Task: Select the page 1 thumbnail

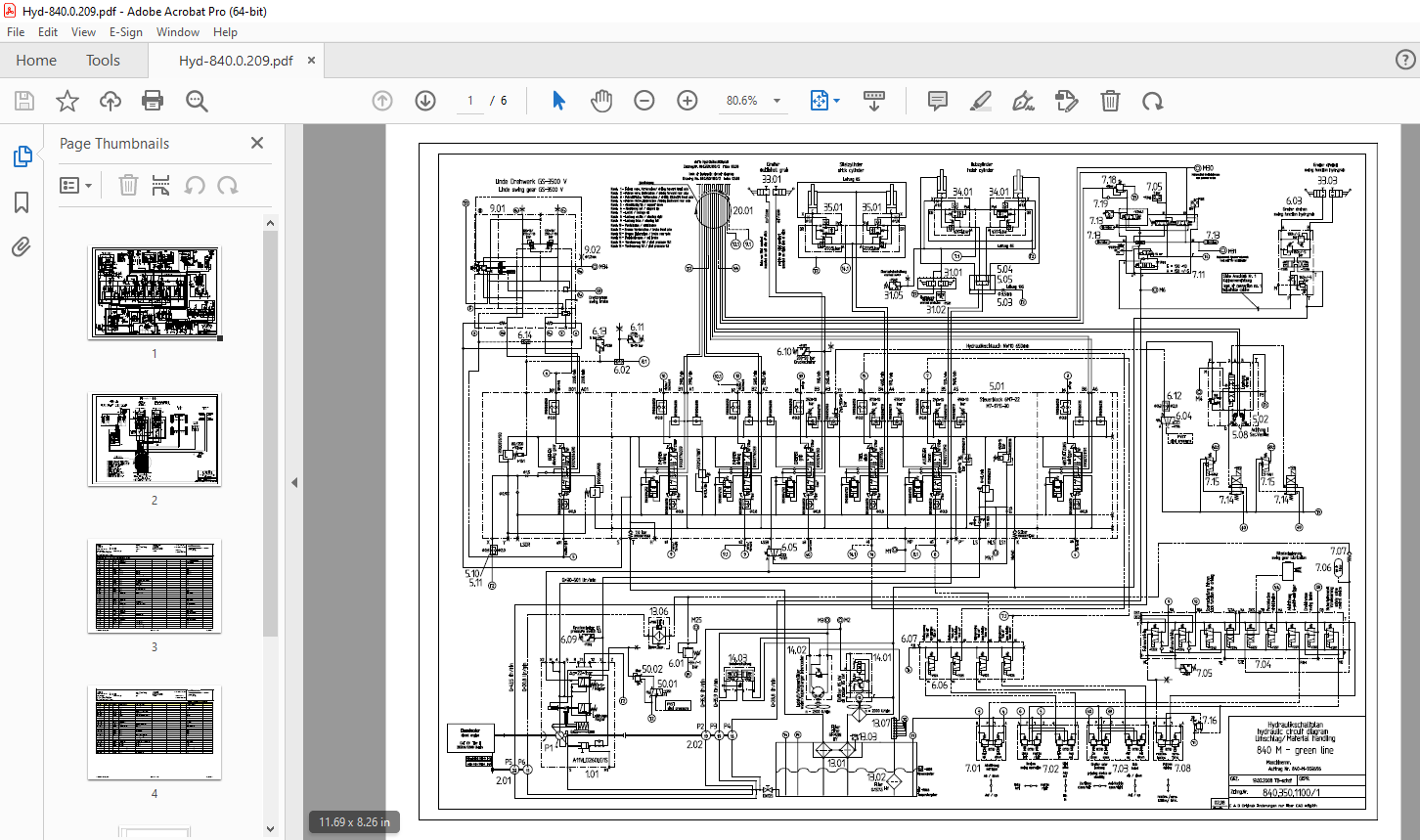Action: point(155,292)
